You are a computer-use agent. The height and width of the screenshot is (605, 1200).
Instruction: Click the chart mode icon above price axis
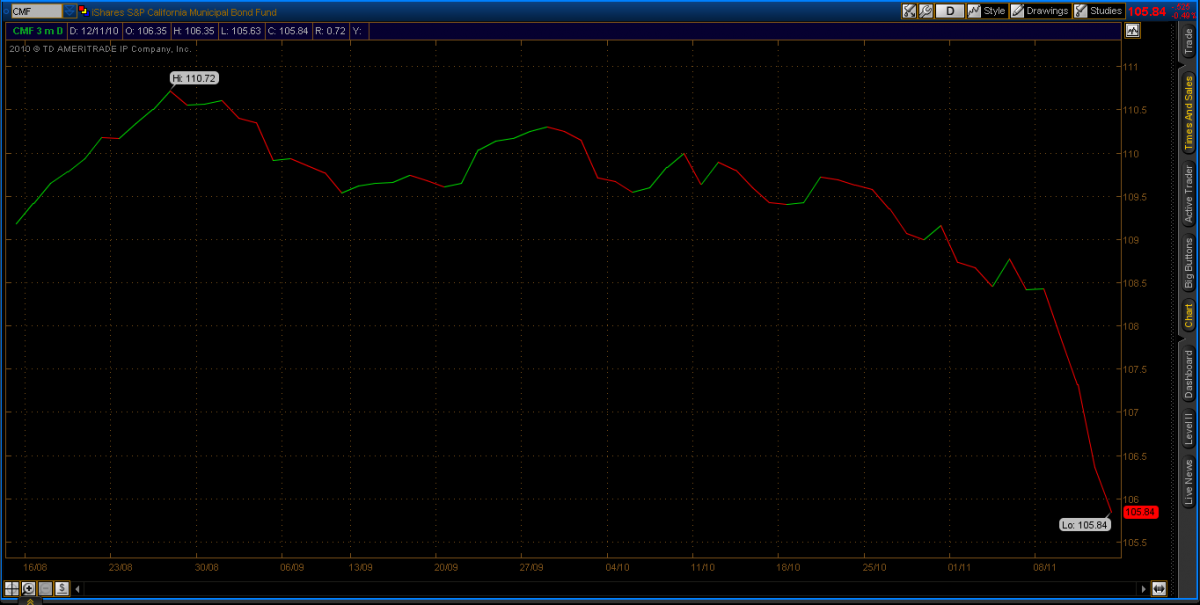click(1132, 31)
